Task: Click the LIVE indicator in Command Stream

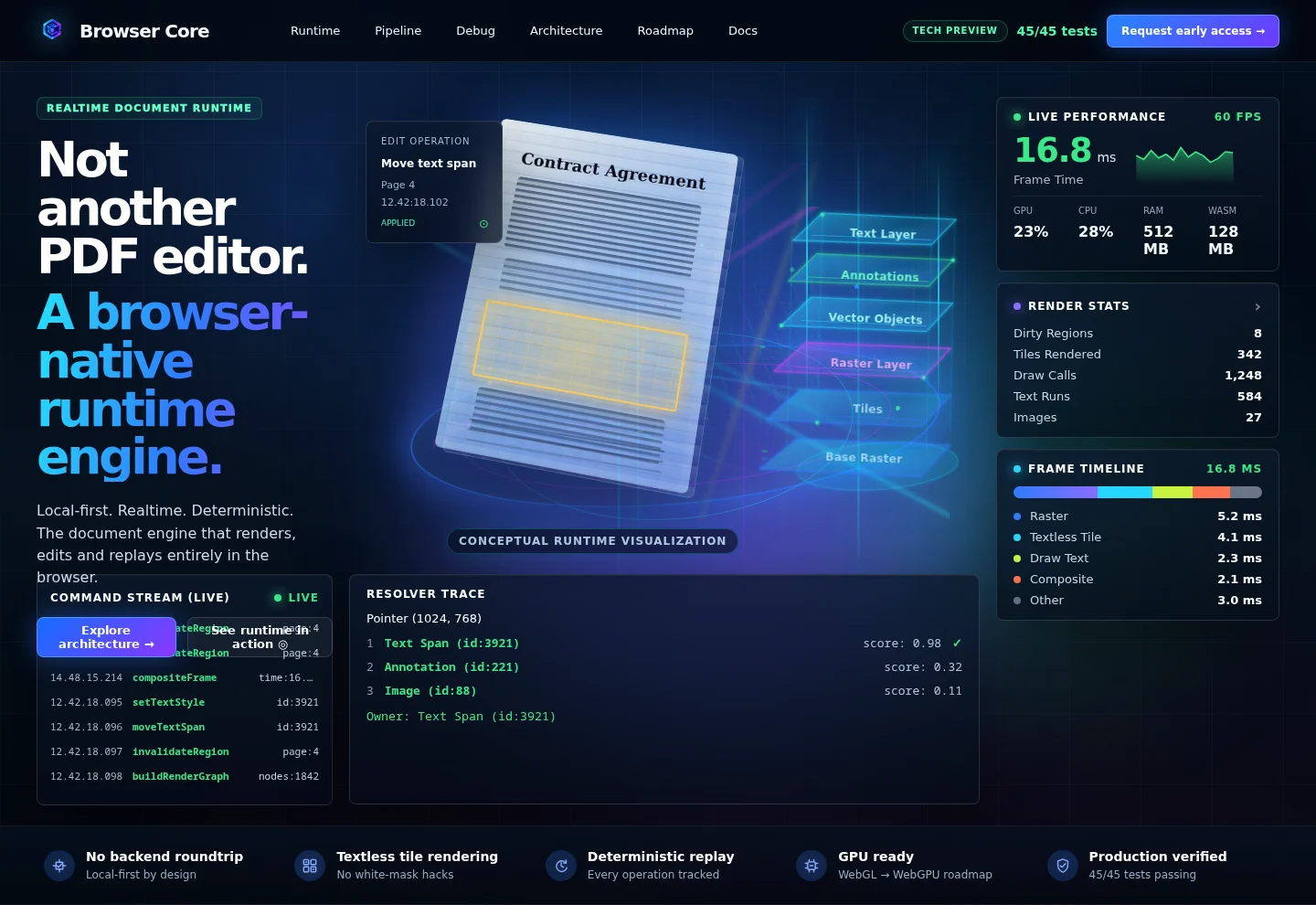Action: click(296, 598)
